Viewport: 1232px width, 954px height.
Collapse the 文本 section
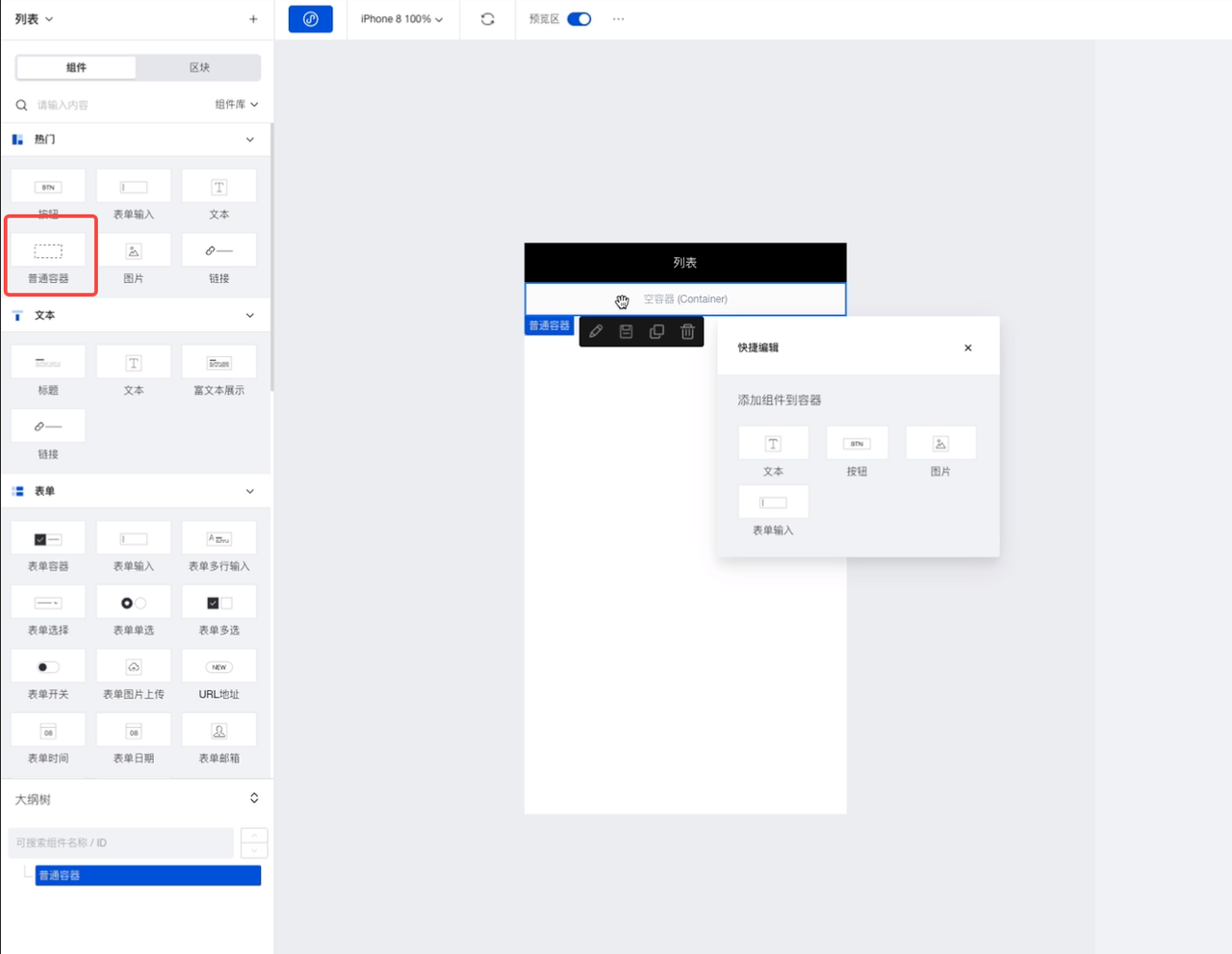pyautogui.click(x=250, y=316)
